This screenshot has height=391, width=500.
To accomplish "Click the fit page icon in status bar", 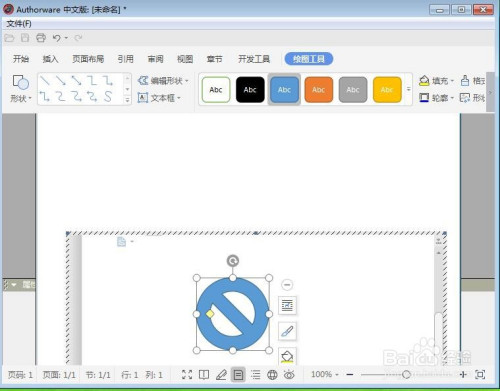I will tap(480, 375).
